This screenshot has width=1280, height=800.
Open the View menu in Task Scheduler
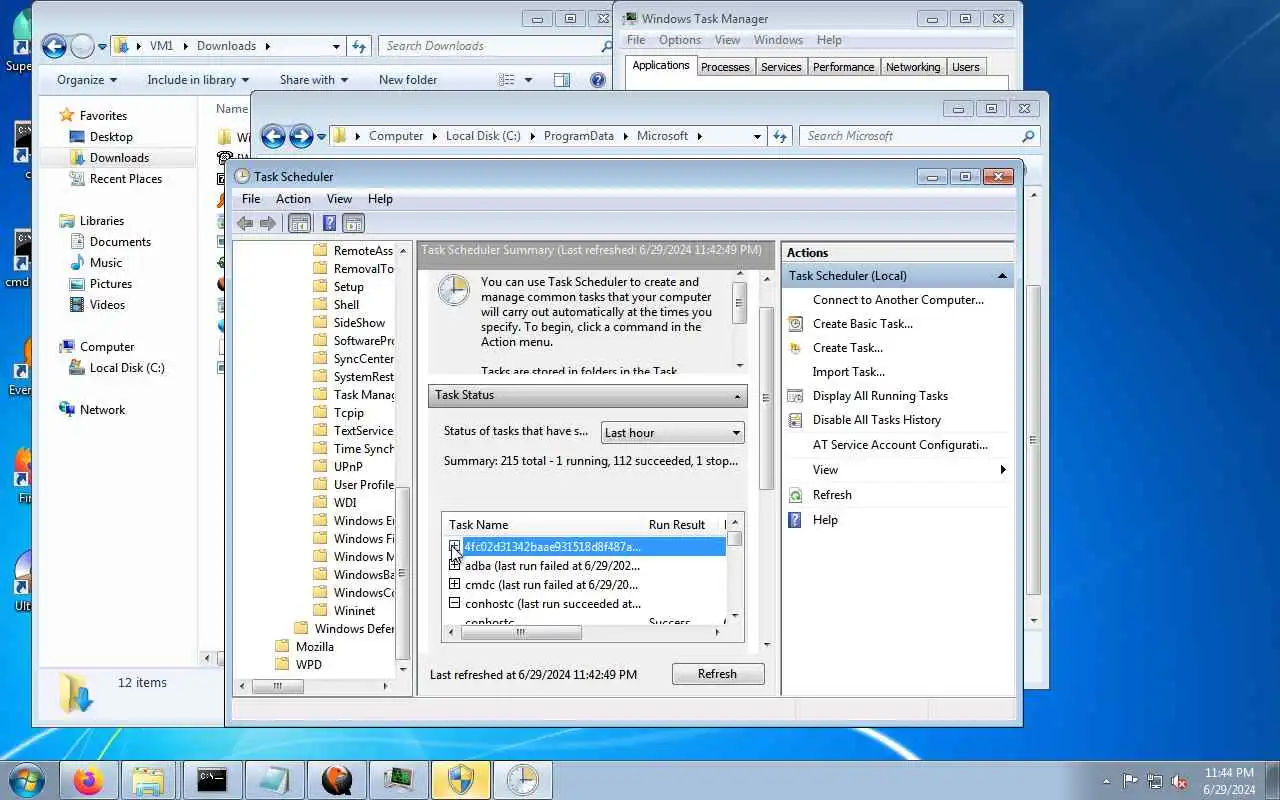[339, 199]
